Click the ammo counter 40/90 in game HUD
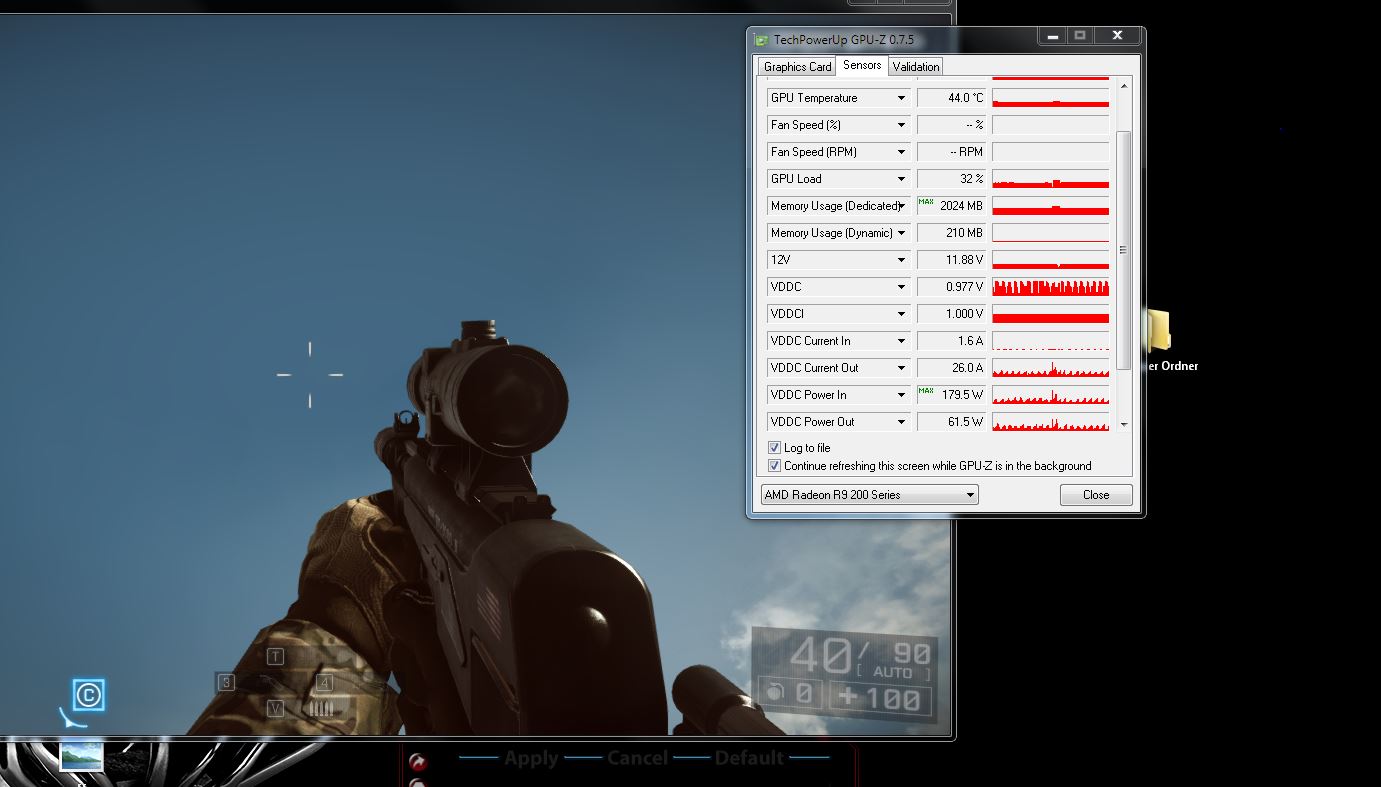 (x=861, y=656)
